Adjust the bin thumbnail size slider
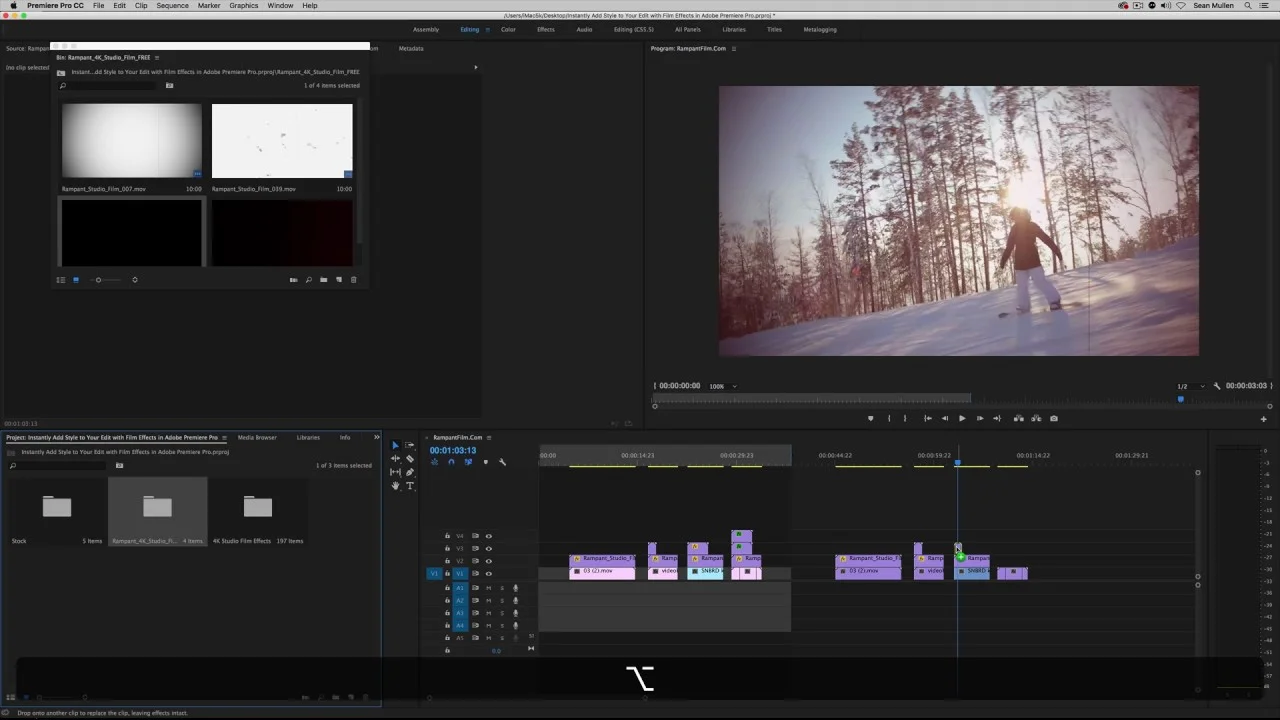The width and height of the screenshot is (1280, 720). click(x=98, y=280)
